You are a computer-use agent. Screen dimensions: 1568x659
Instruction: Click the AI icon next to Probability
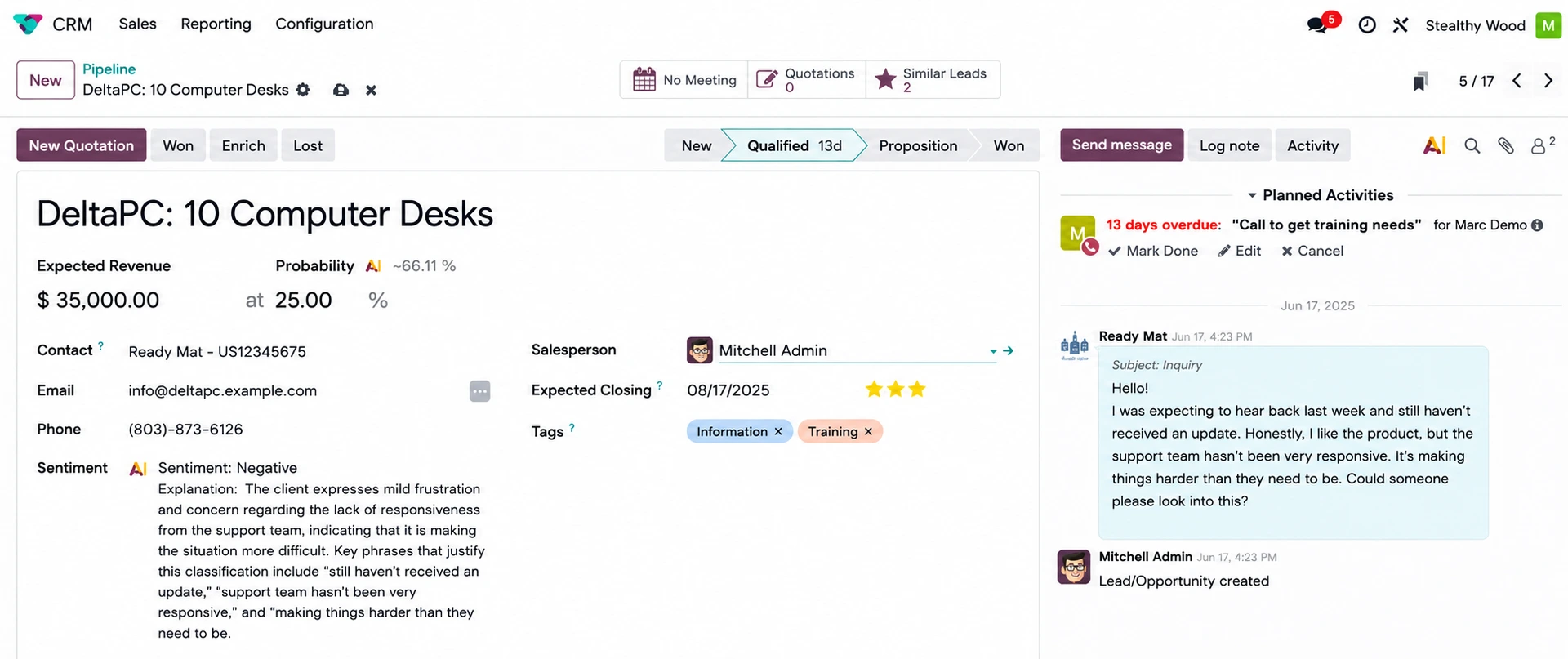coord(373,266)
